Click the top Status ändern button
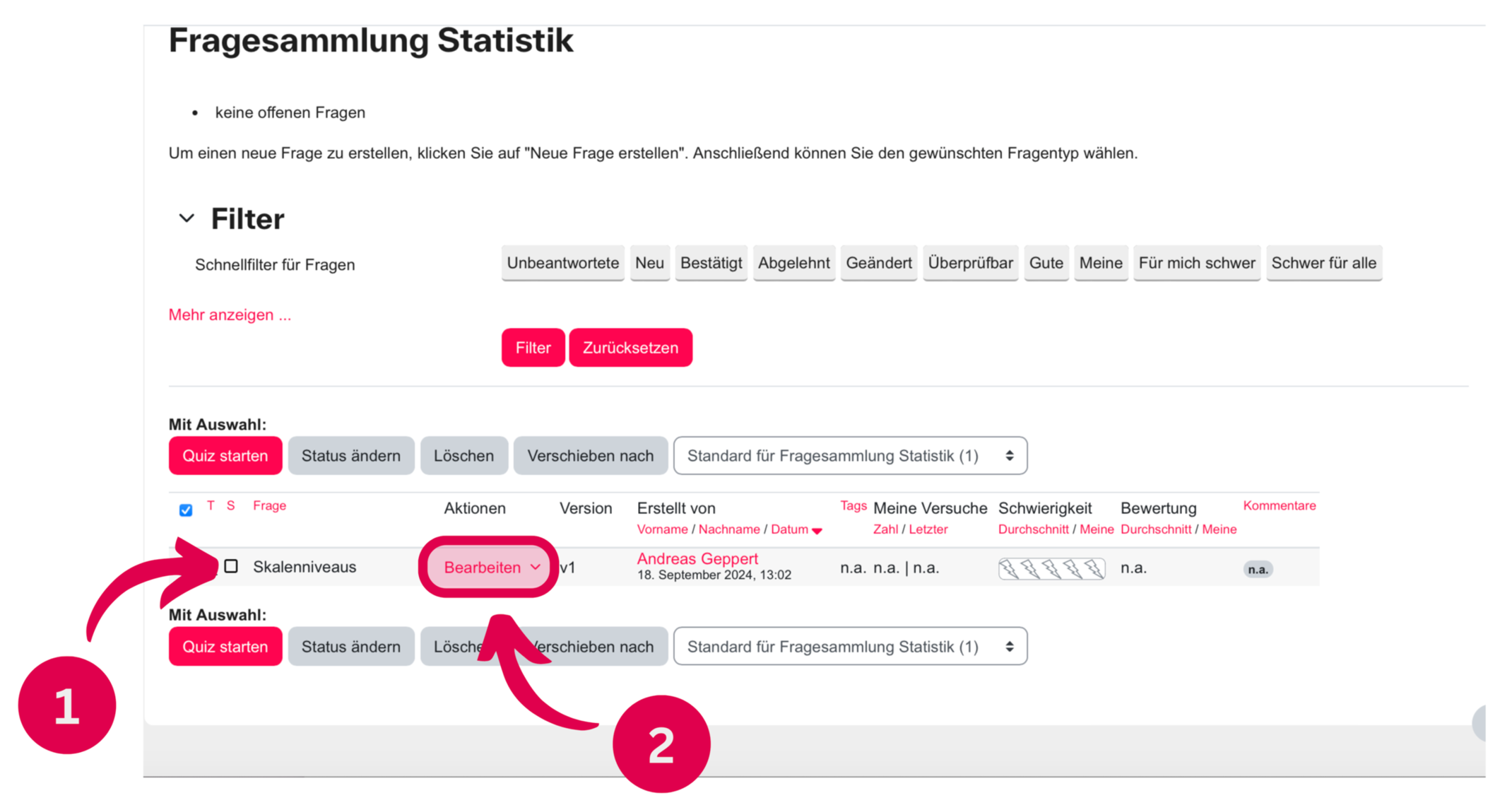Image resolution: width=1512 pixels, height=810 pixels. pyautogui.click(x=350, y=456)
